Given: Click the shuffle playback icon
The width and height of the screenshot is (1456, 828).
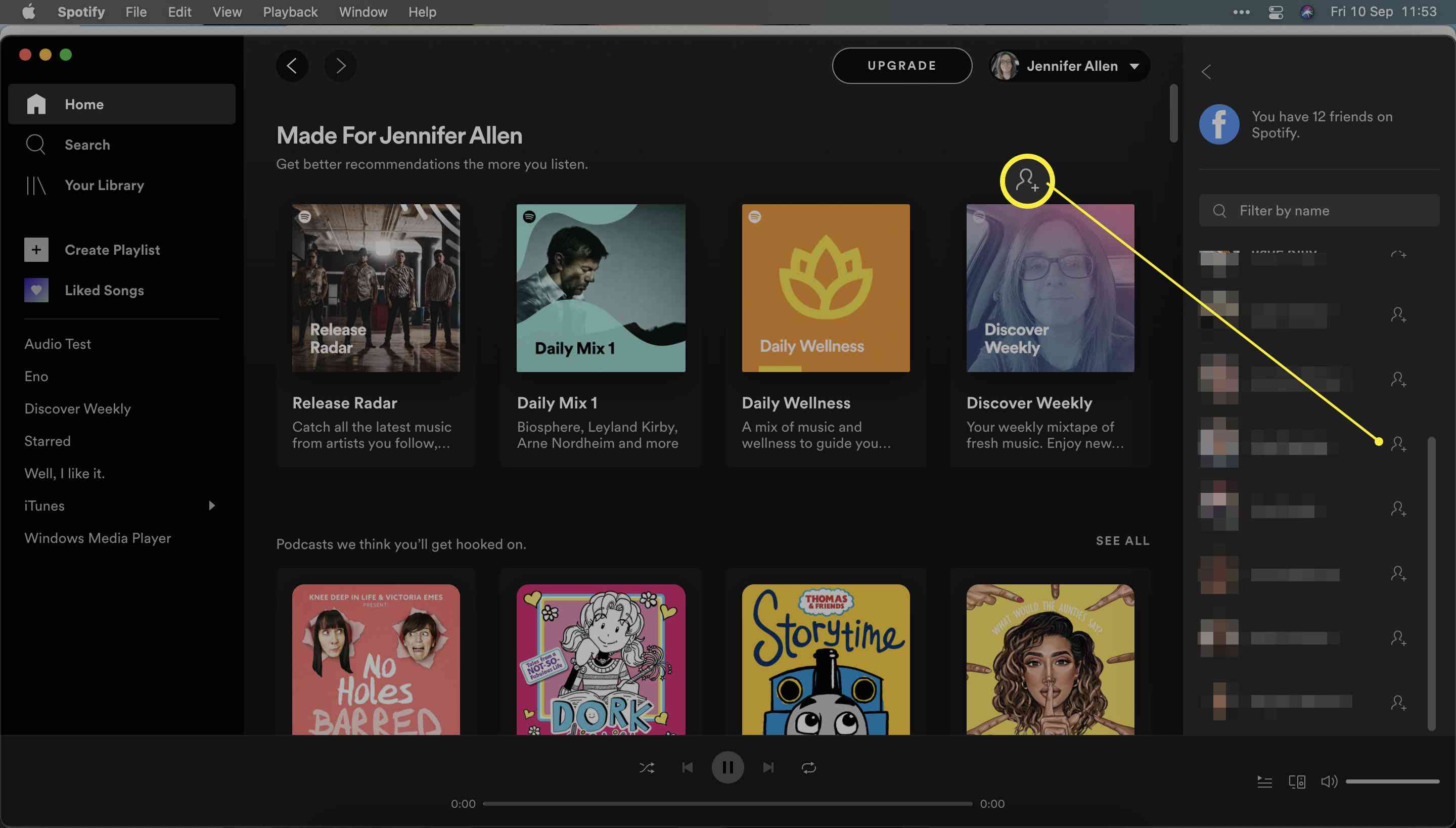Looking at the screenshot, I should coord(647,767).
